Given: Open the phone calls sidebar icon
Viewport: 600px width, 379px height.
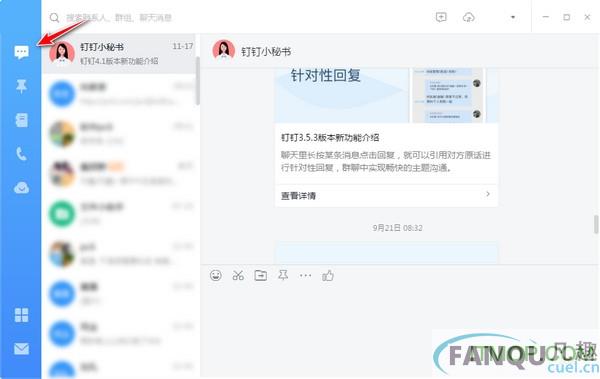Looking at the screenshot, I should click(x=21, y=154).
